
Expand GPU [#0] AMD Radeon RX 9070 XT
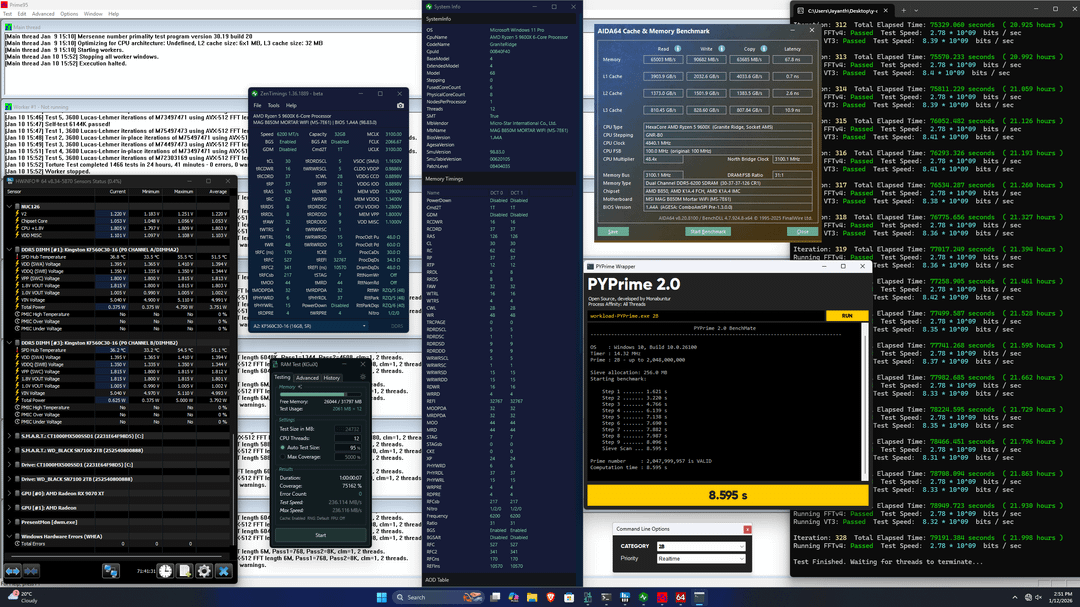click(x=9, y=493)
